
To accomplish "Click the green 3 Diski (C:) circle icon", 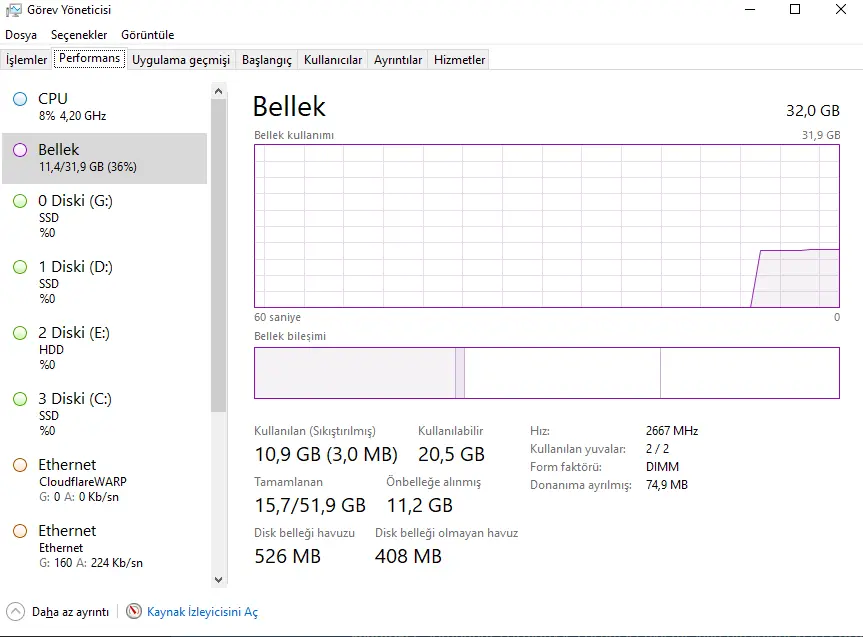I will tap(20, 399).
